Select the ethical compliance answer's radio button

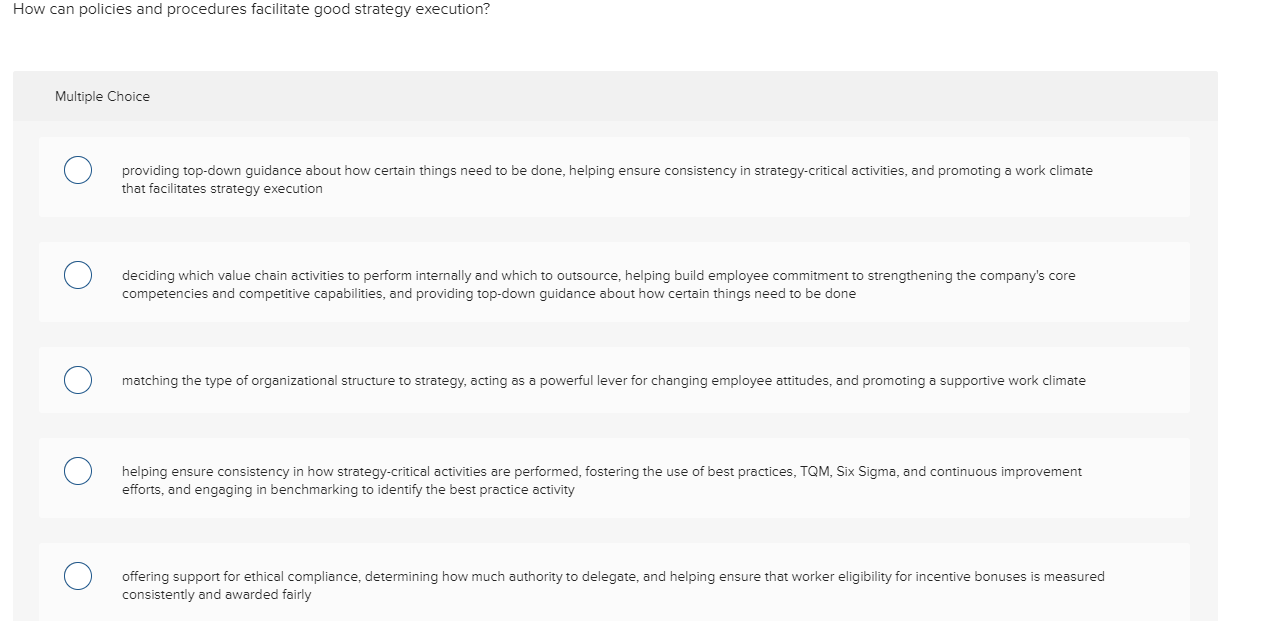coord(78,577)
